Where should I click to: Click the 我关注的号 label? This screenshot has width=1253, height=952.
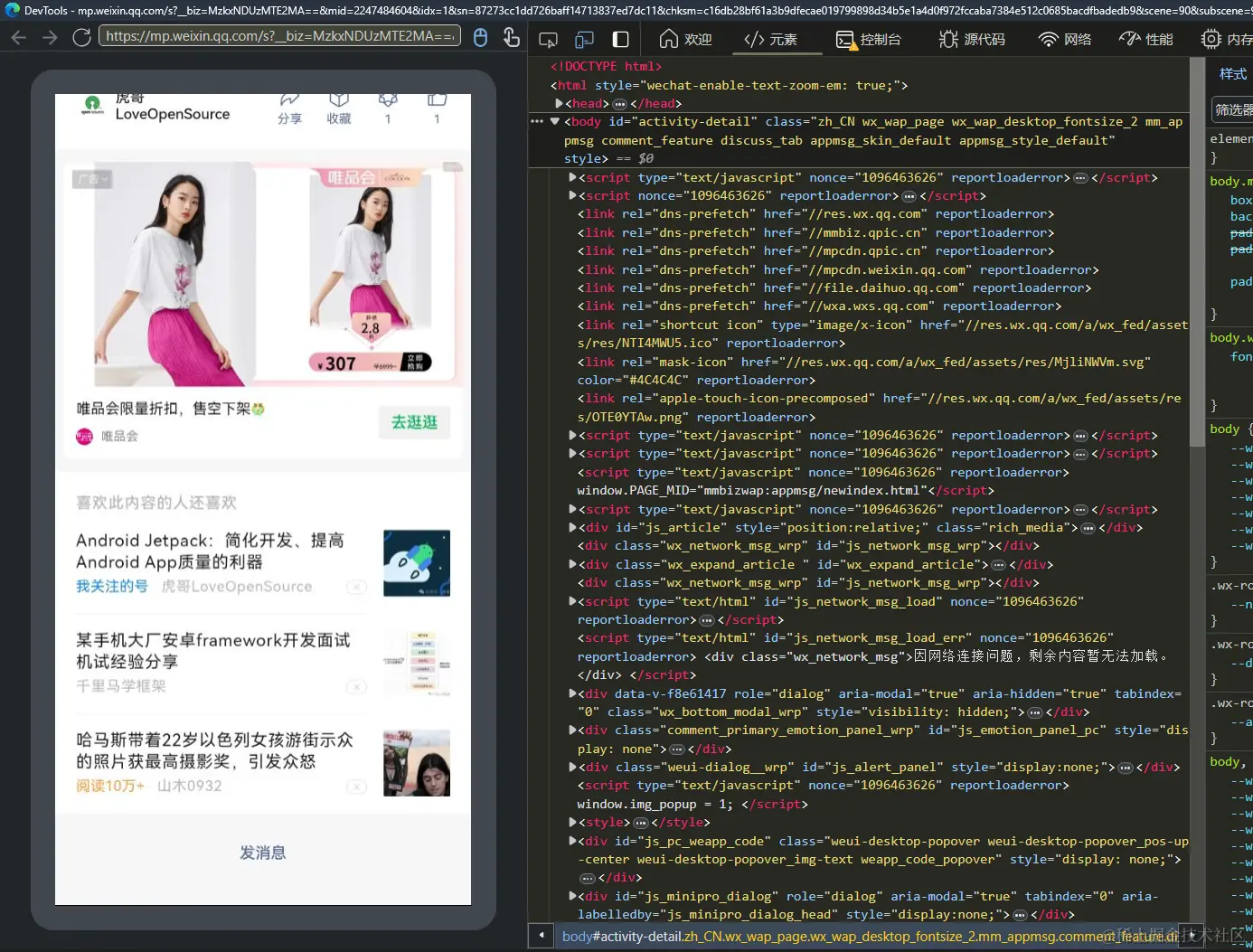point(112,587)
